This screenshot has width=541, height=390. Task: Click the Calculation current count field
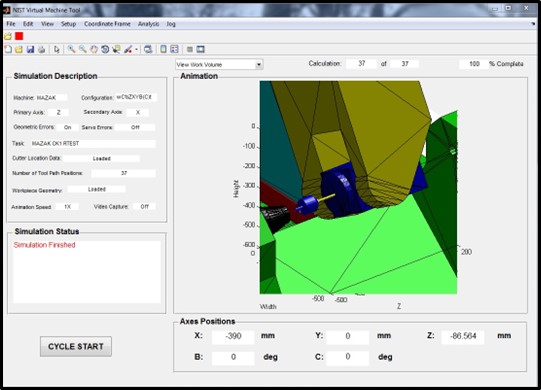pos(361,64)
